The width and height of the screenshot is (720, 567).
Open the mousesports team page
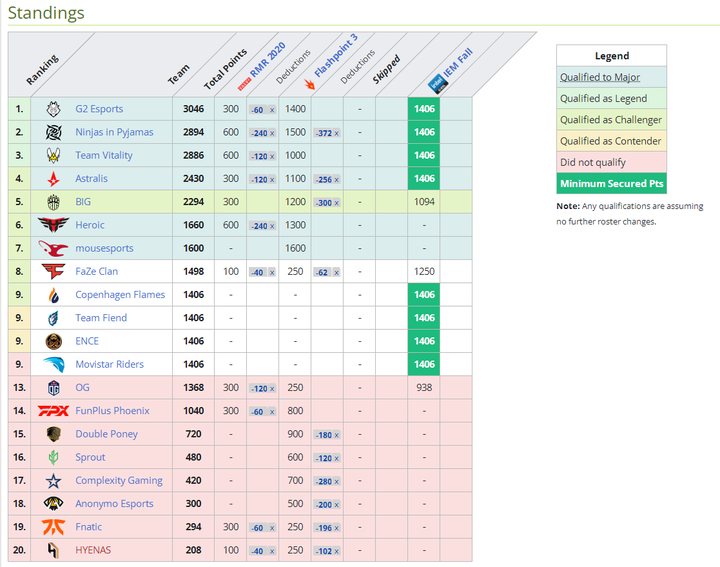(x=104, y=248)
